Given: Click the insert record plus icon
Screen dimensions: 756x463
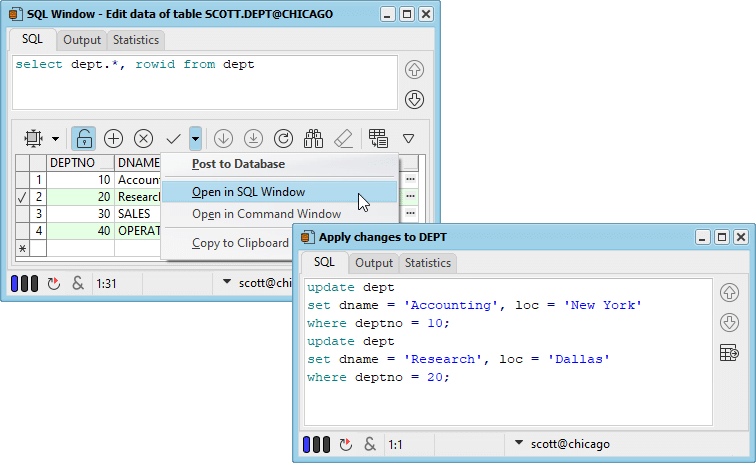Looking at the screenshot, I should (114, 138).
